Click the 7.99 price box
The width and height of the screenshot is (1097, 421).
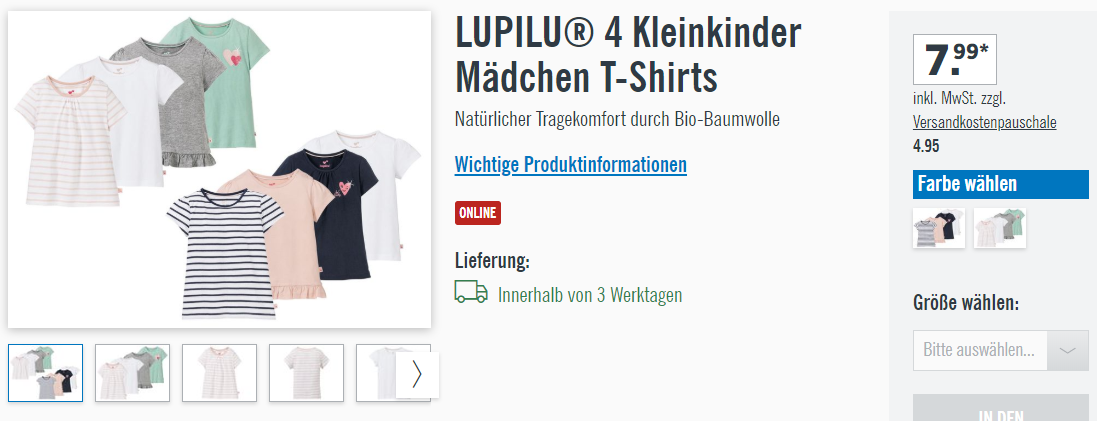pos(954,59)
